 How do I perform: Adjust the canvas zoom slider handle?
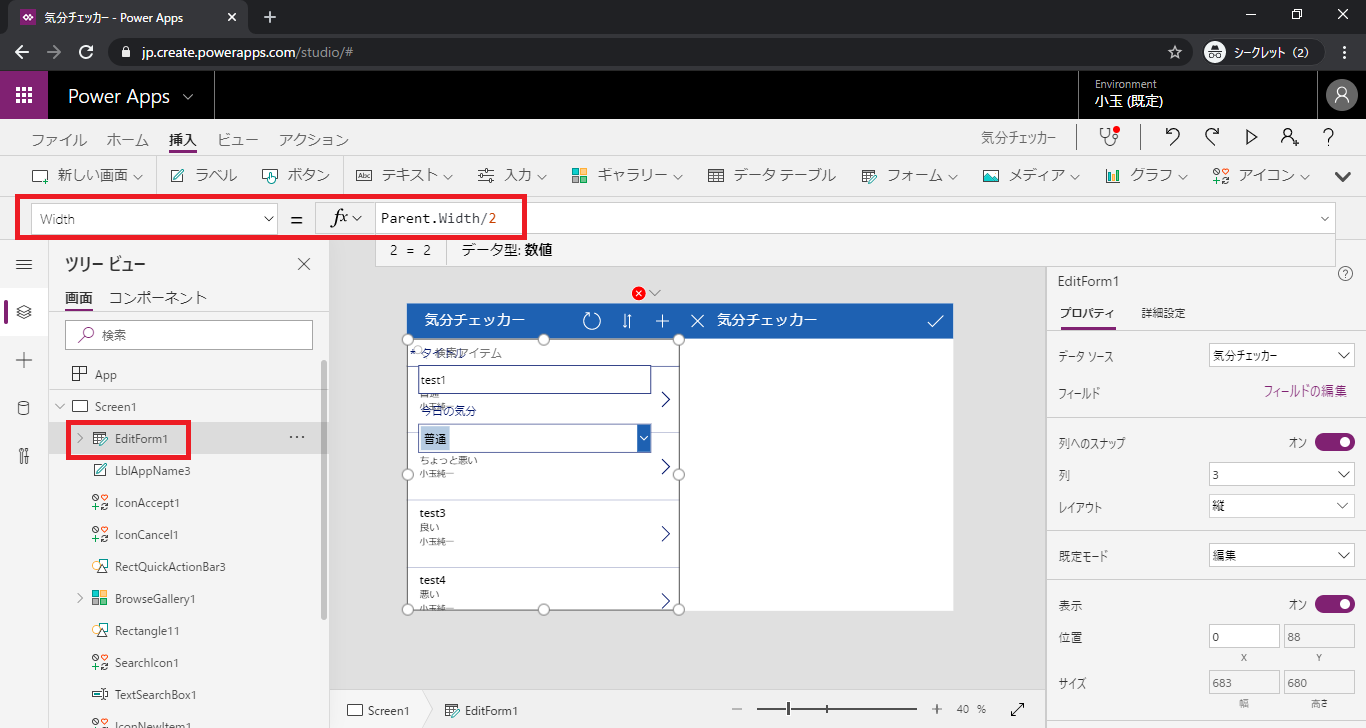pyautogui.click(x=789, y=709)
